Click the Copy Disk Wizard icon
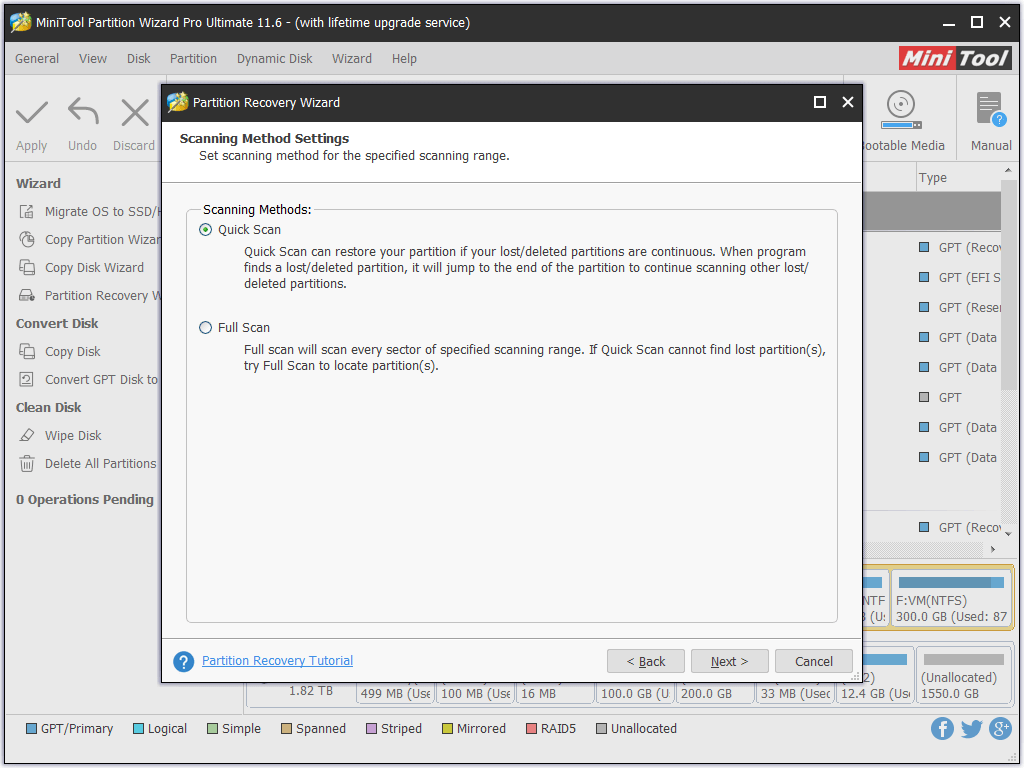The width and height of the screenshot is (1024, 768). tap(27, 268)
